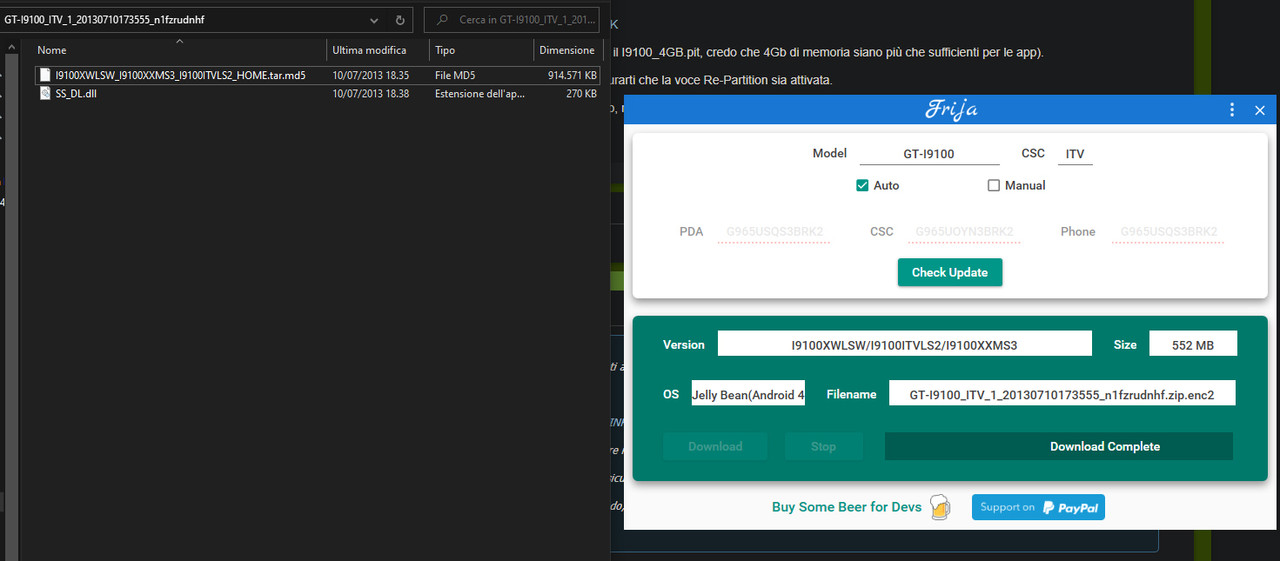Click the Download button in Frija
The width and height of the screenshot is (1280, 561).
(715, 446)
